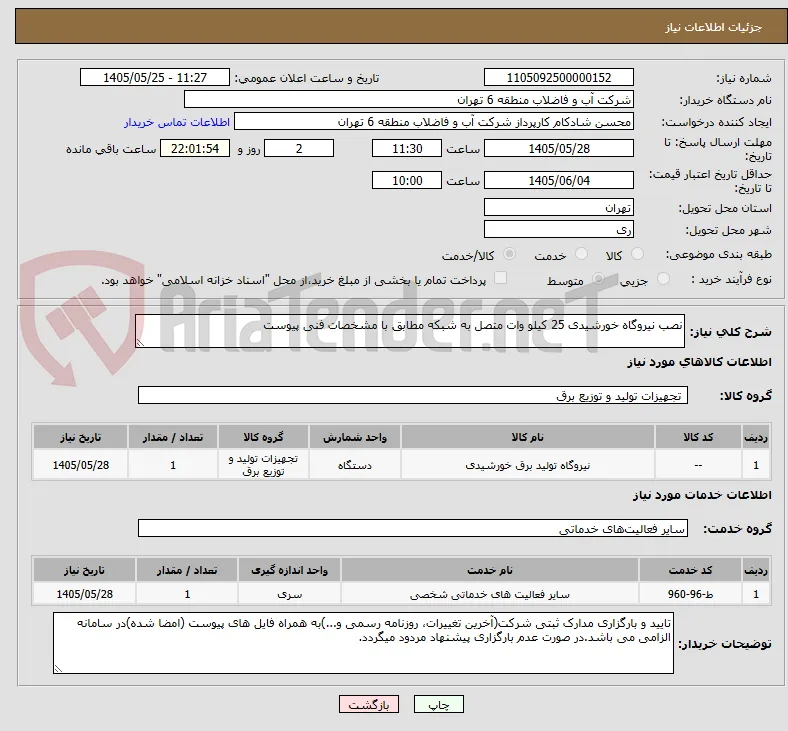Click the گروه کالا column header in goods table
Viewport: 788px width, 731px height.
tap(263, 437)
